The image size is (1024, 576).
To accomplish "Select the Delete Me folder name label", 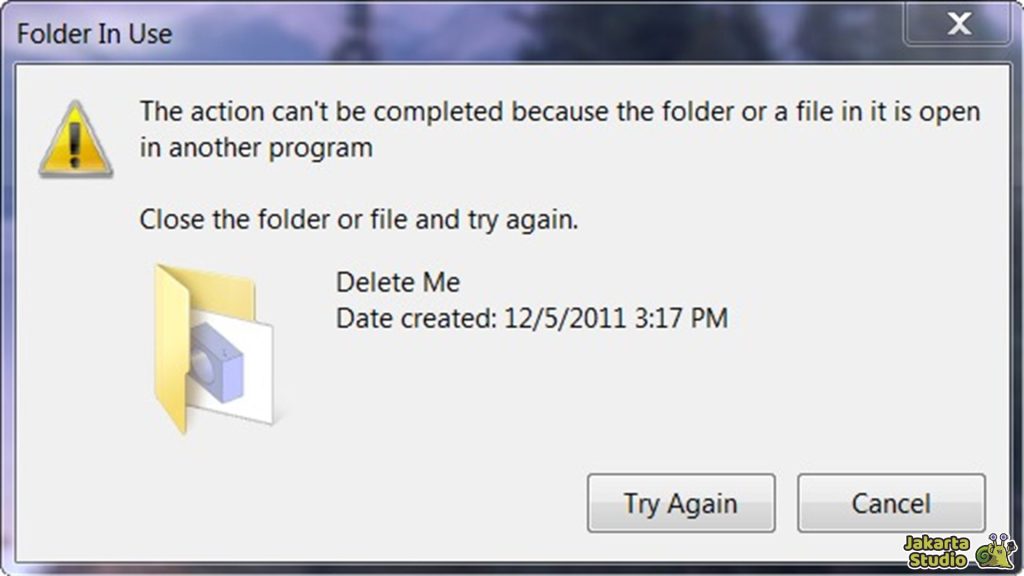I will [397, 282].
